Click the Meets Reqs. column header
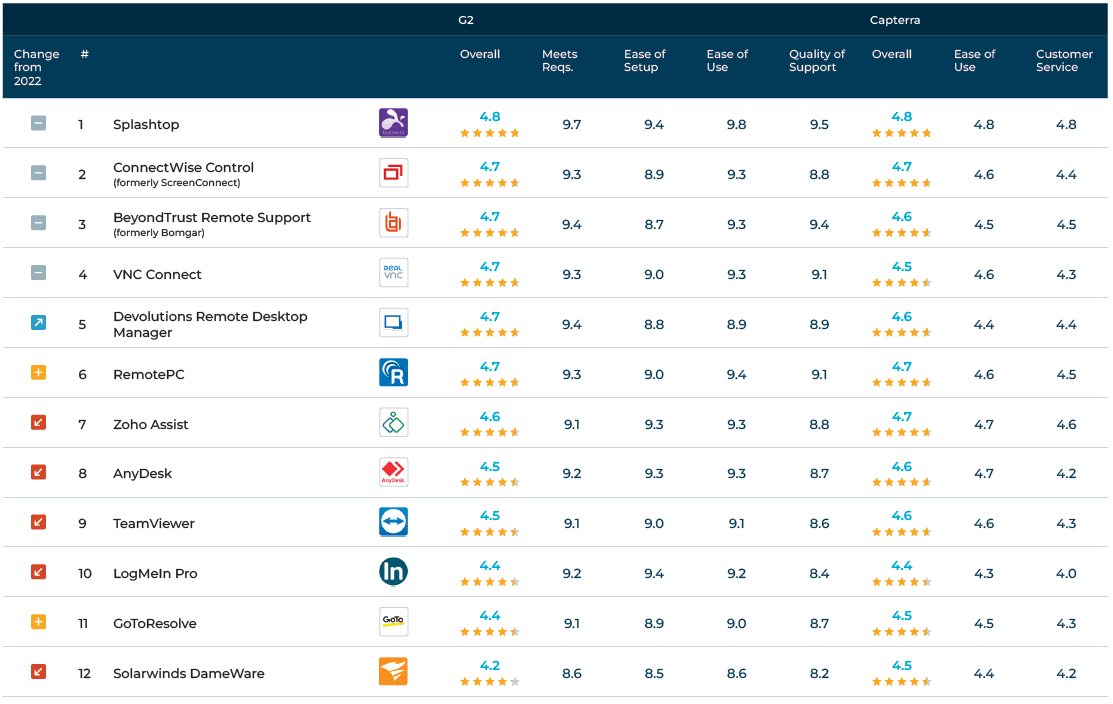Screen dimensions: 1113x704 560,60
